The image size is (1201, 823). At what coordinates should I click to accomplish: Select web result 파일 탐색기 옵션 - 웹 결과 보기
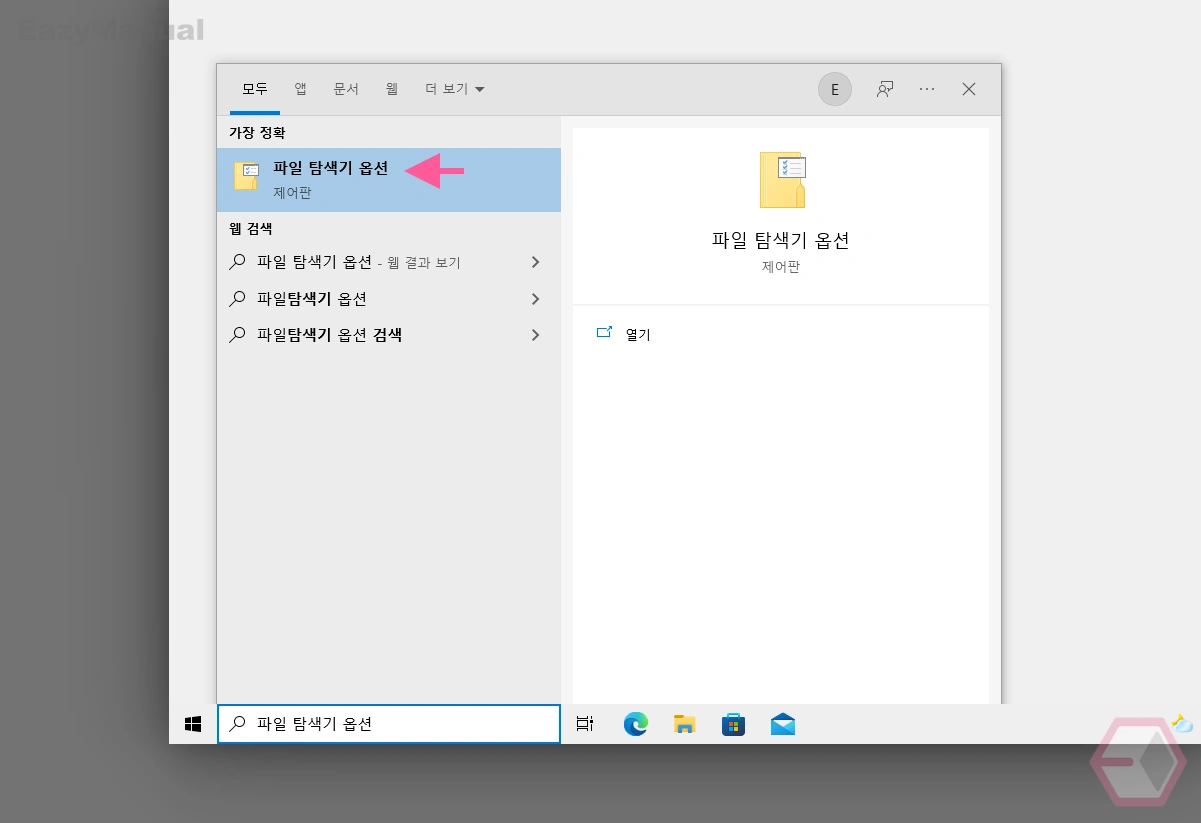[x=389, y=262]
